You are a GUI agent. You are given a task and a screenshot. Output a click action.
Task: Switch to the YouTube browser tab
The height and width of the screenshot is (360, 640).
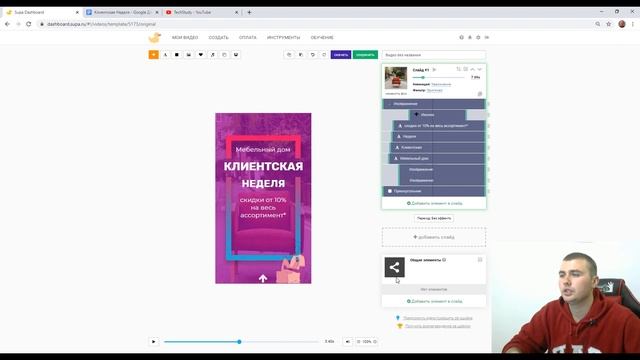(x=201, y=13)
